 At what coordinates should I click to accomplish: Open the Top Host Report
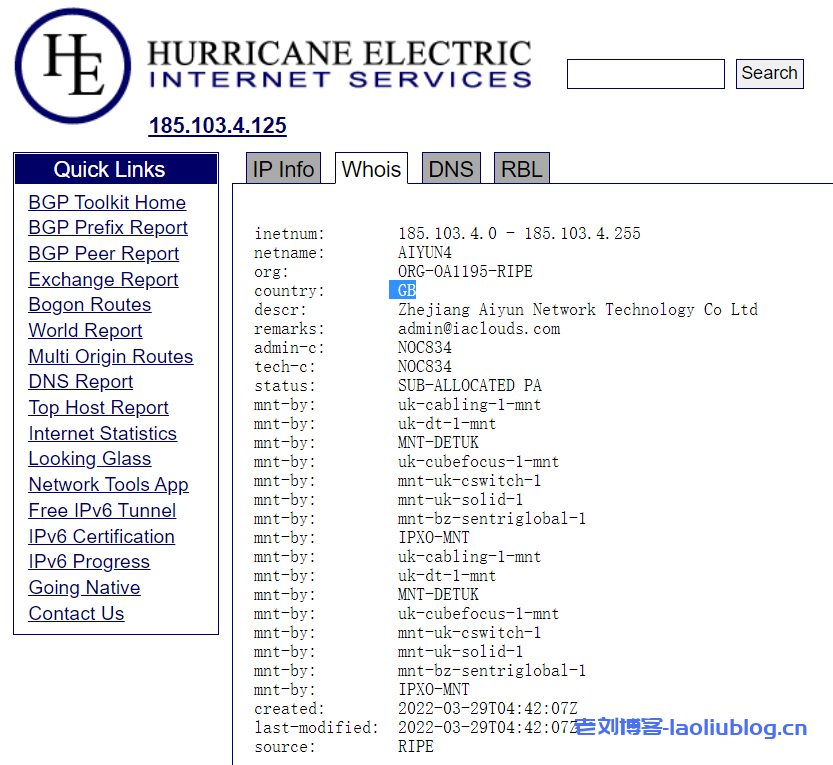[x=98, y=408]
